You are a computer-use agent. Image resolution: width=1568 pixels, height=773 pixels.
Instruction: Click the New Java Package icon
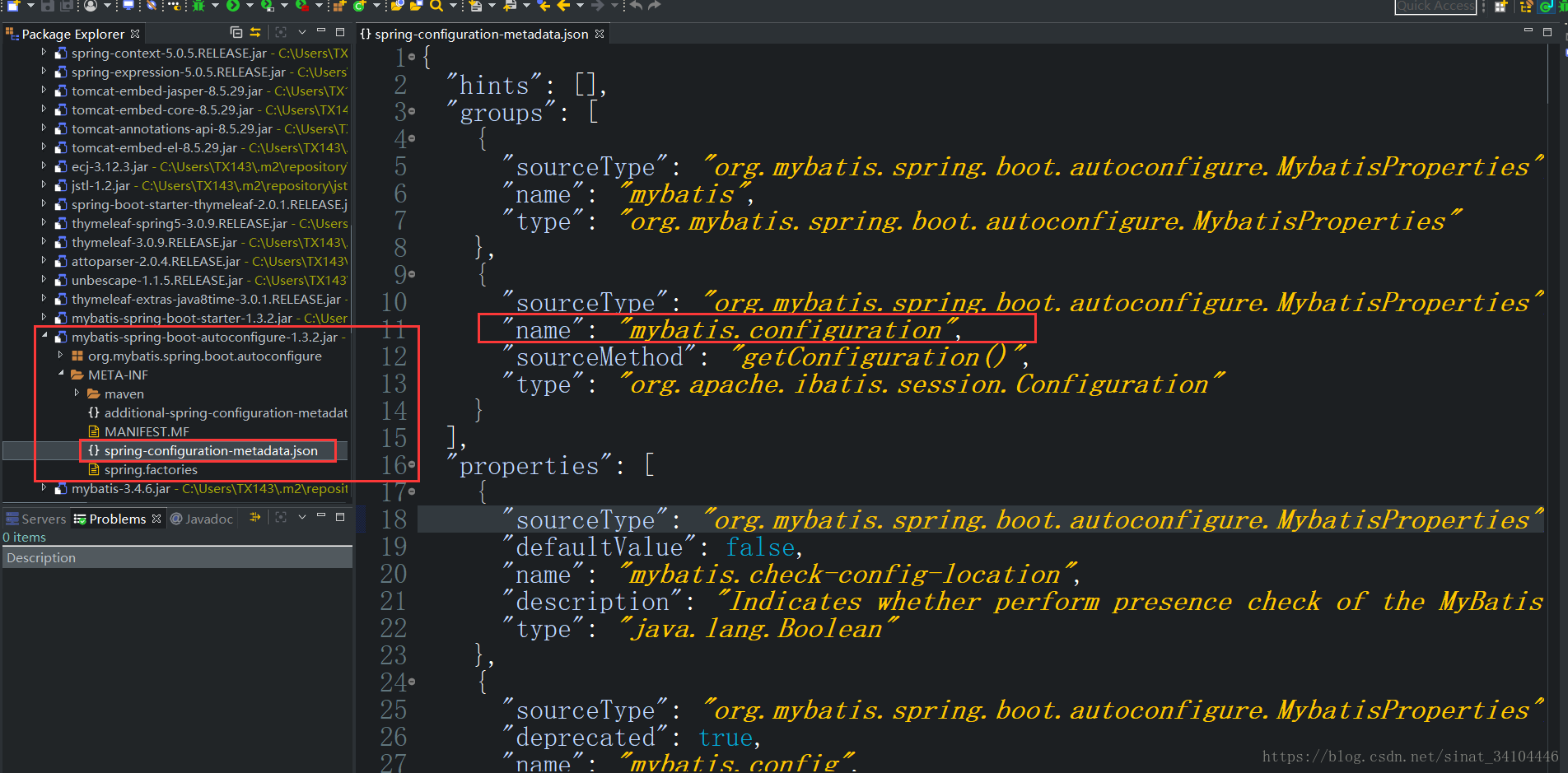click(339, 6)
